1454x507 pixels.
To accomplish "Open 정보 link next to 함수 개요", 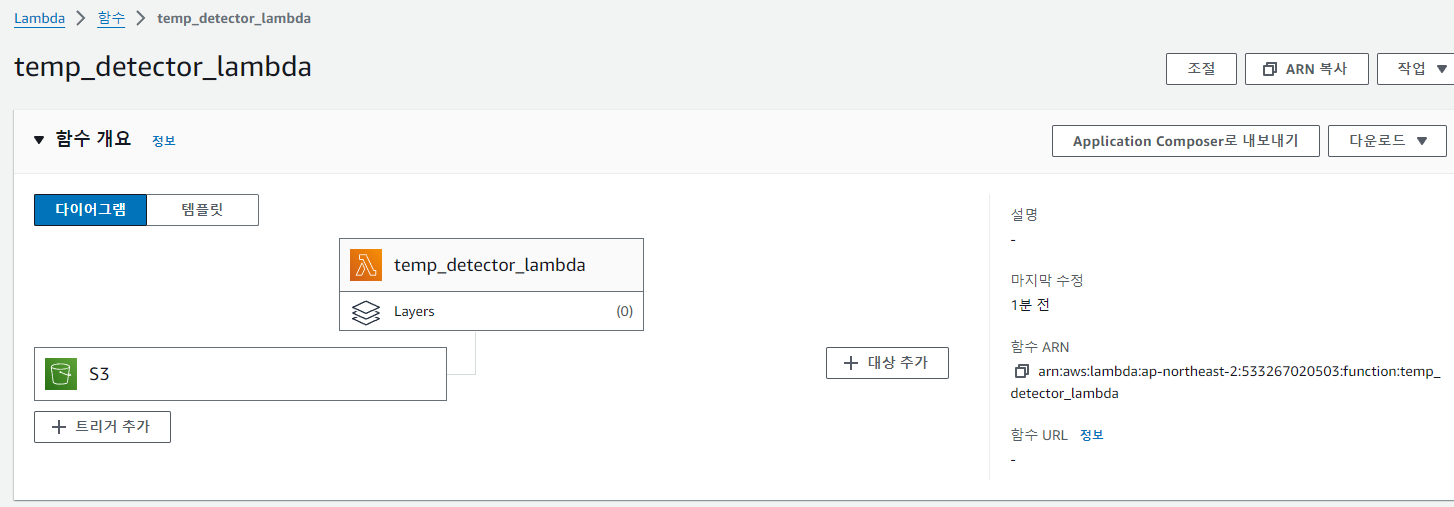I will pos(164,141).
